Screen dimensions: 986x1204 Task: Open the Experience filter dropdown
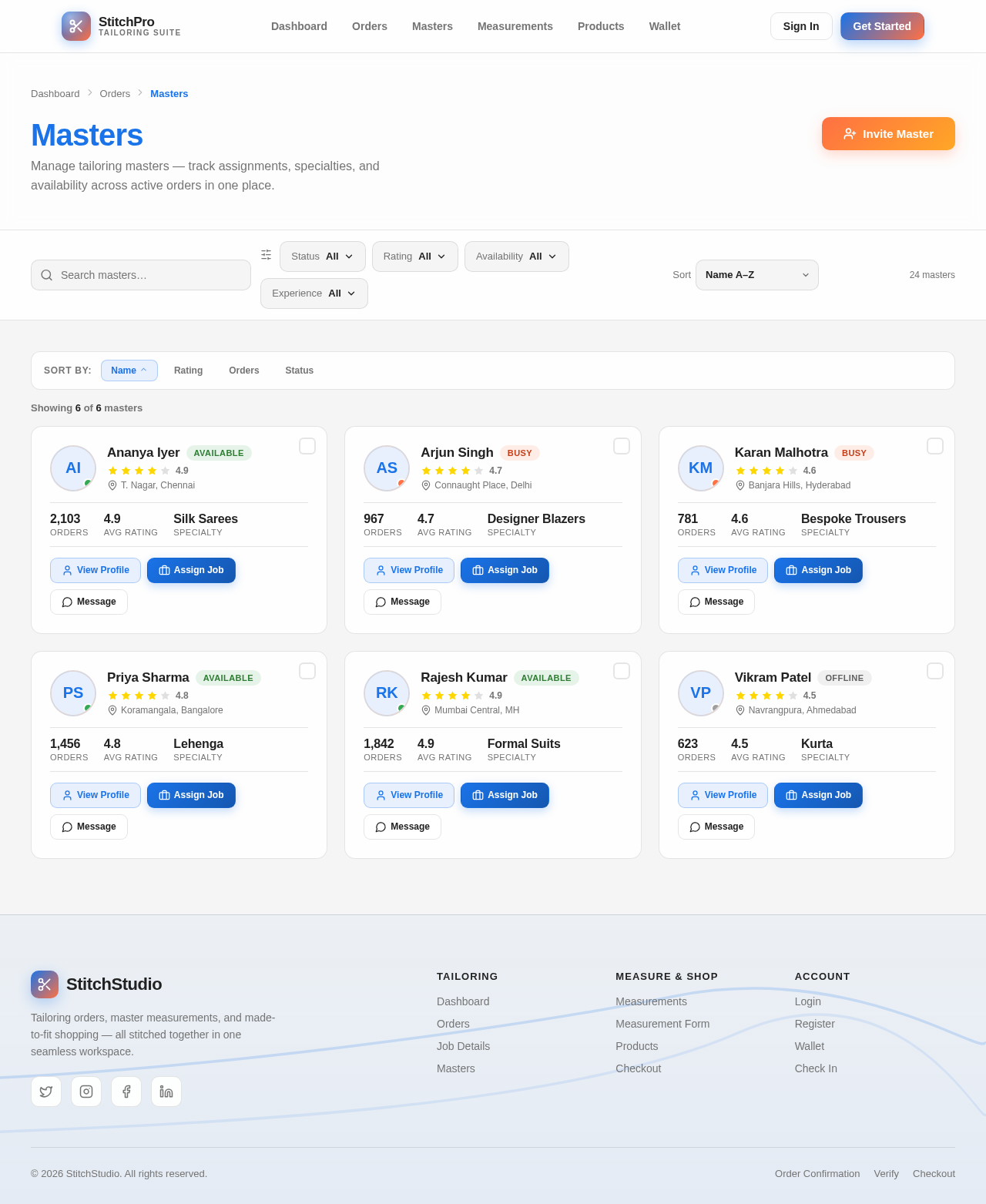[314, 293]
